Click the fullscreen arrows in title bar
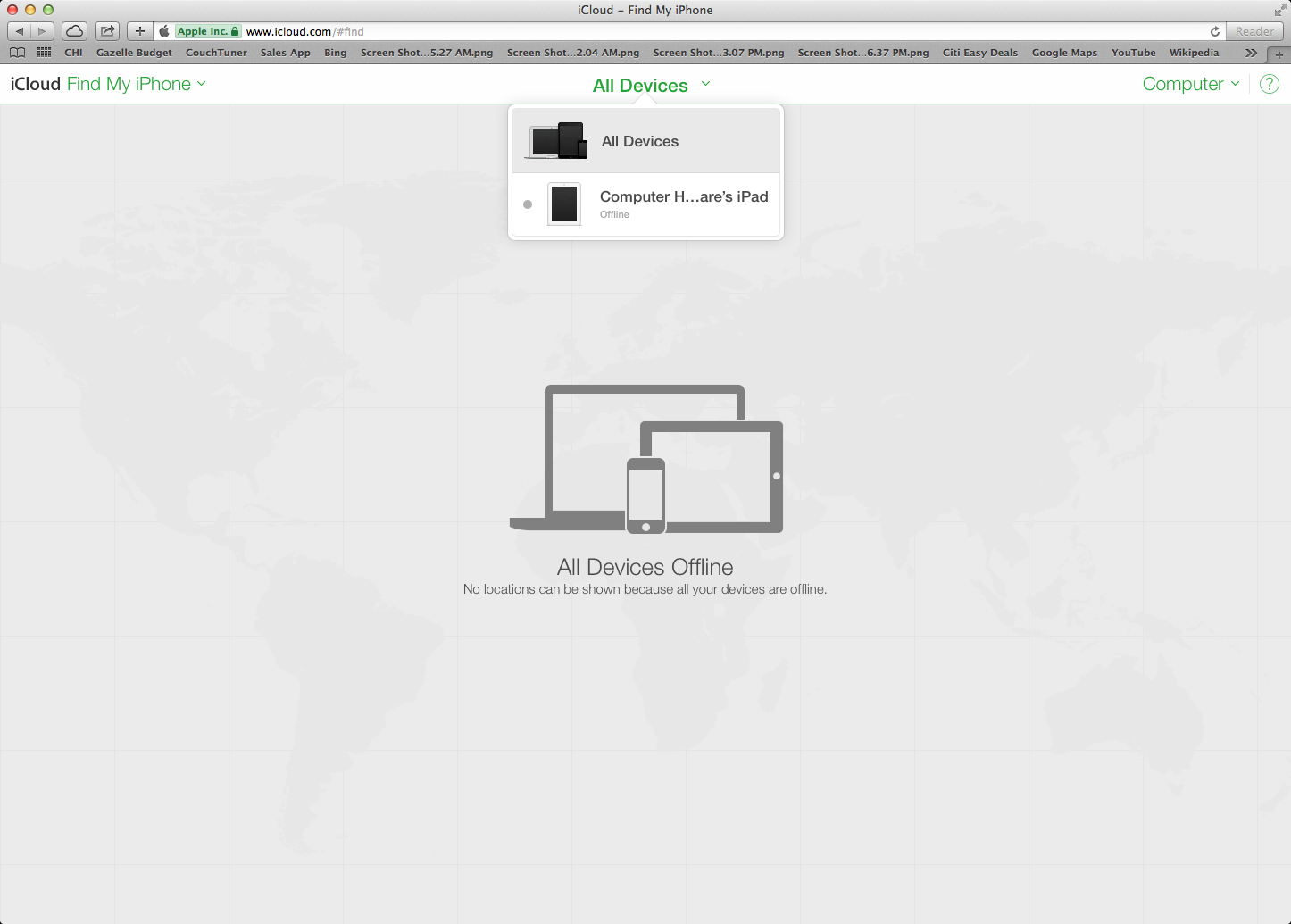The image size is (1291, 924). (x=1280, y=10)
